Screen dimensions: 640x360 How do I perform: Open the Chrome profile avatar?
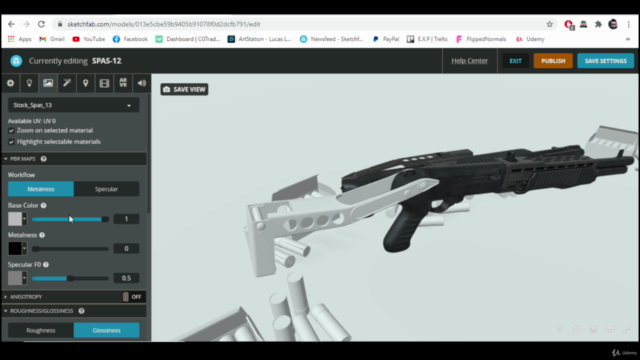tap(613, 24)
